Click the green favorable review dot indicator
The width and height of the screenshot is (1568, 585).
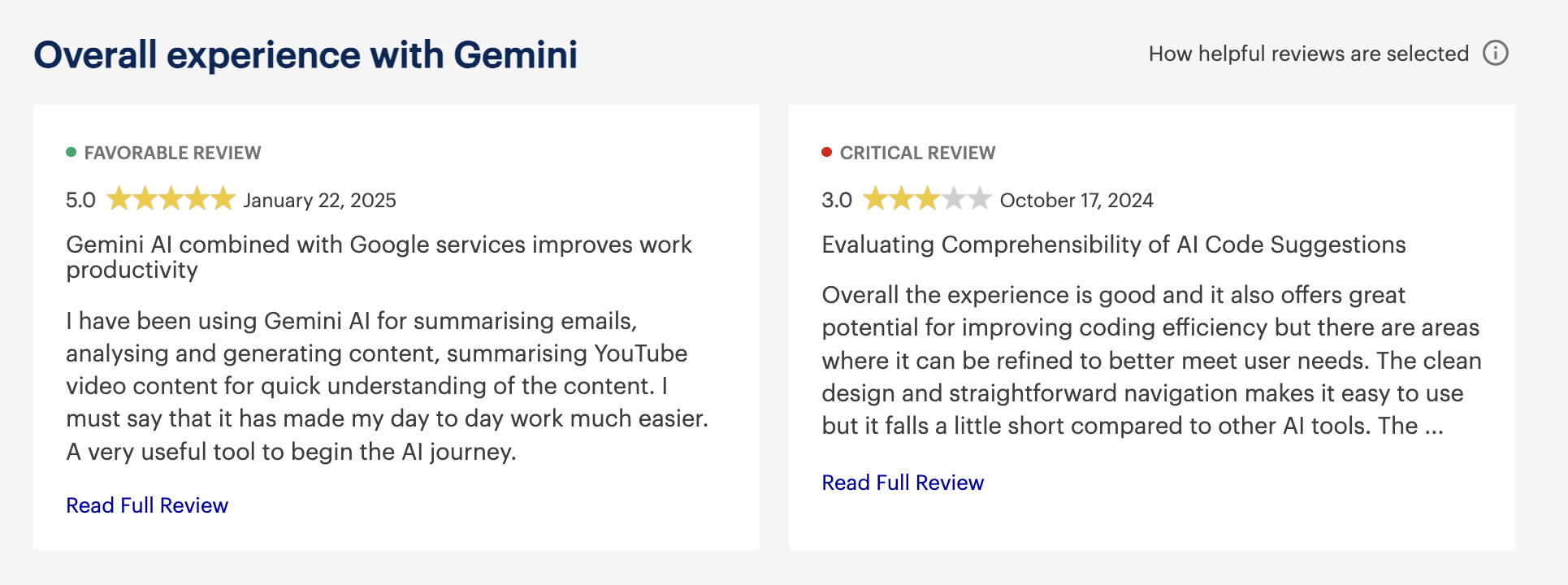point(71,151)
